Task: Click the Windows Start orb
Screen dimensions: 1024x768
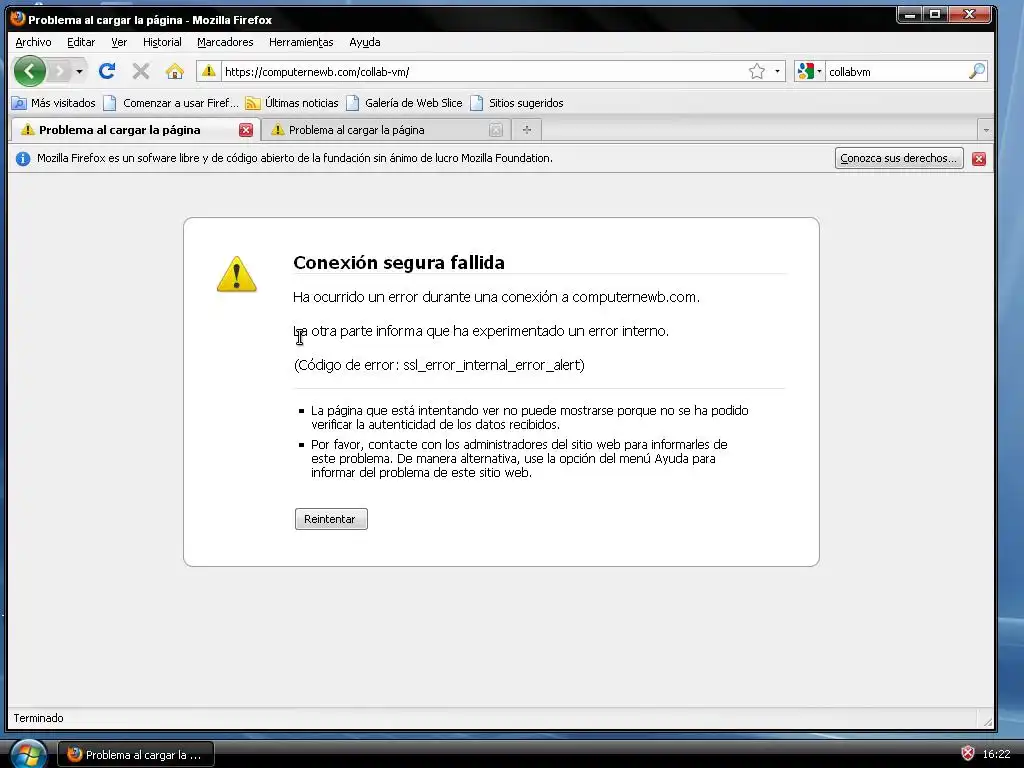Action: (28, 754)
